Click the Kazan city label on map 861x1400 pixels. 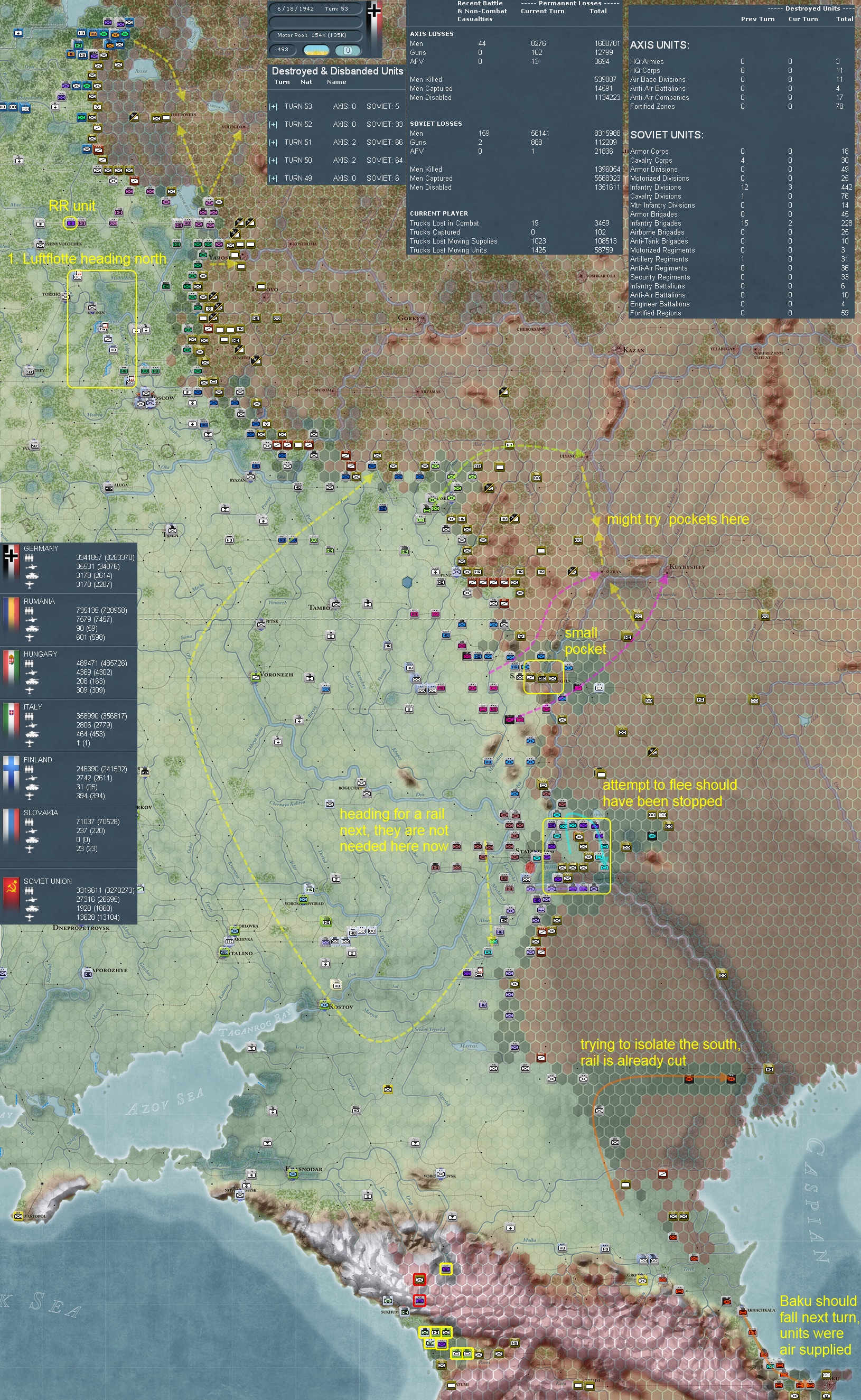[633, 350]
